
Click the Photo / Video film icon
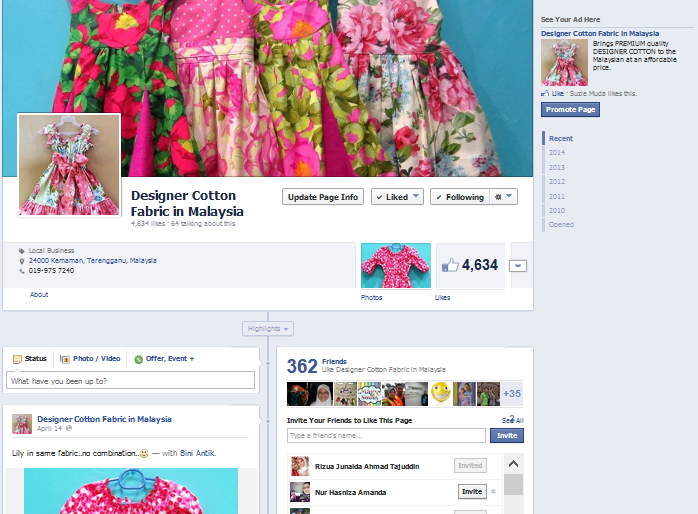[65, 359]
